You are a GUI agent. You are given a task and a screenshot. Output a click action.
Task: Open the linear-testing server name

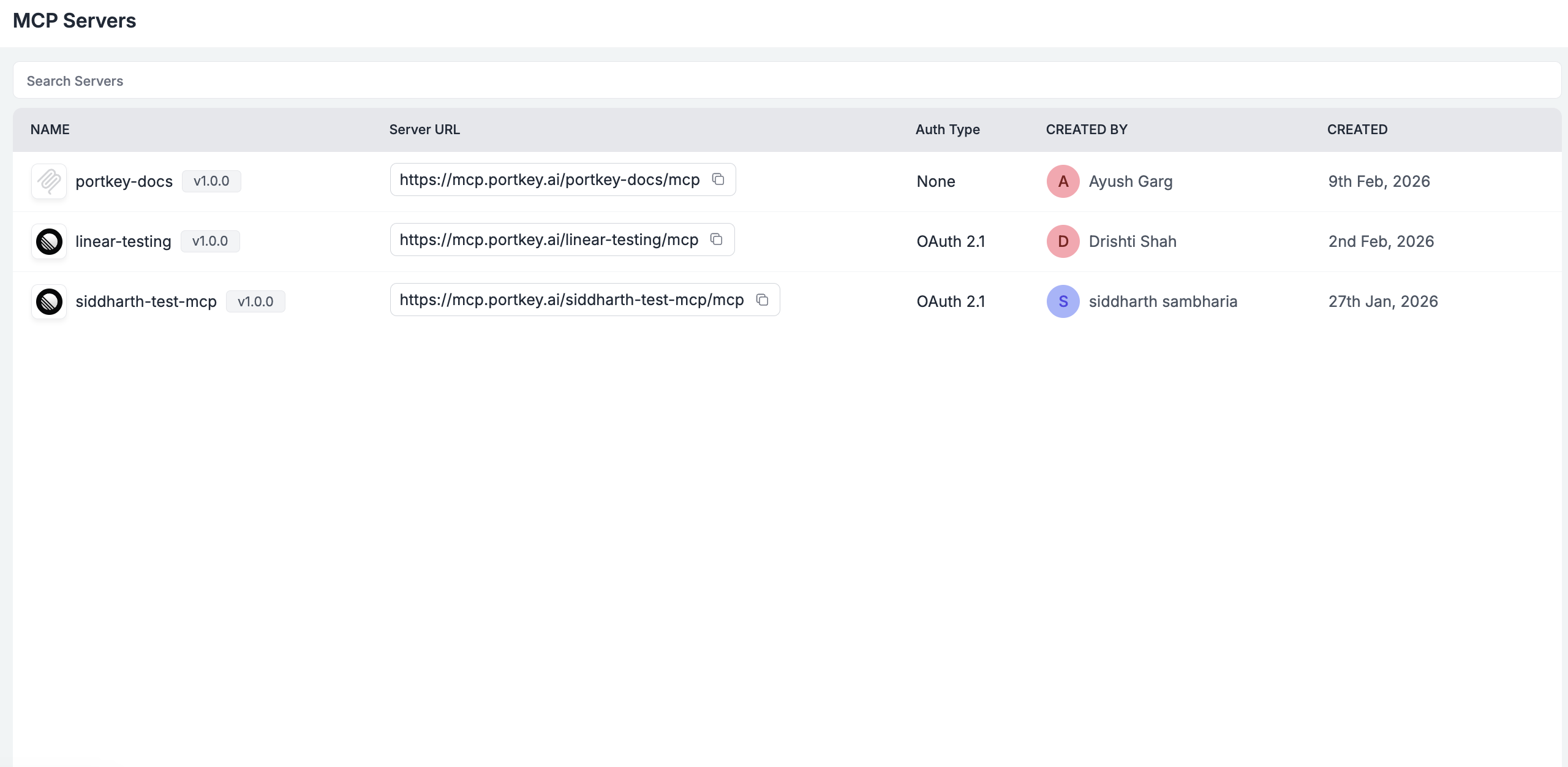[123, 241]
